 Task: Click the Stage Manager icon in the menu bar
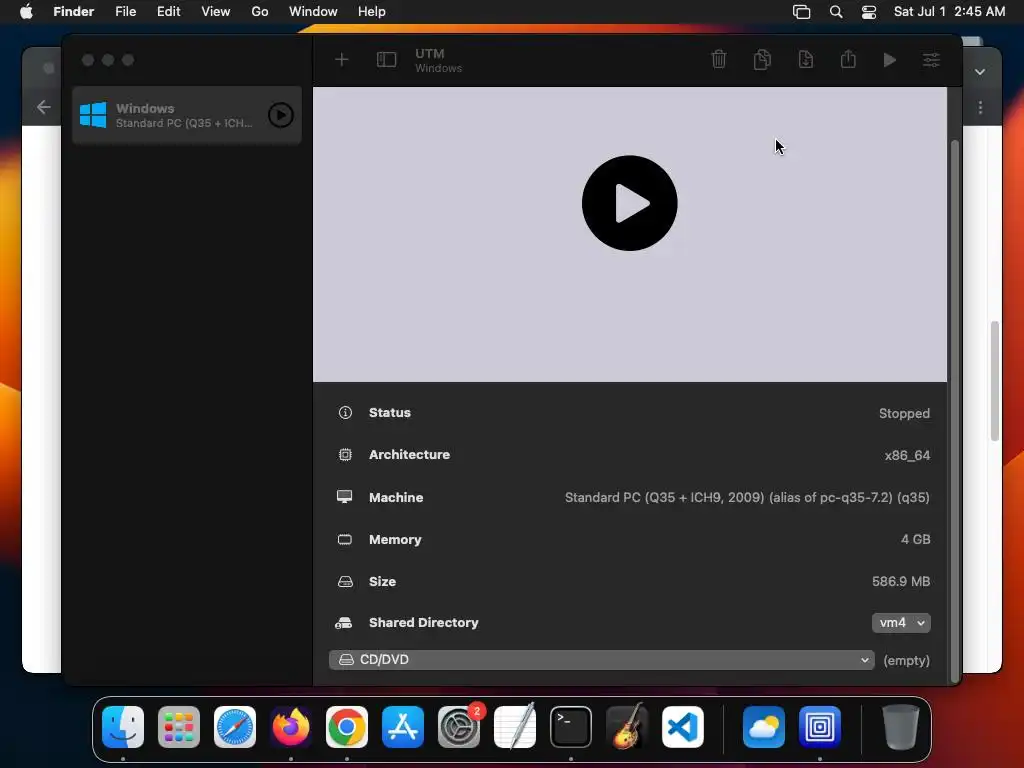pos(801,12)
